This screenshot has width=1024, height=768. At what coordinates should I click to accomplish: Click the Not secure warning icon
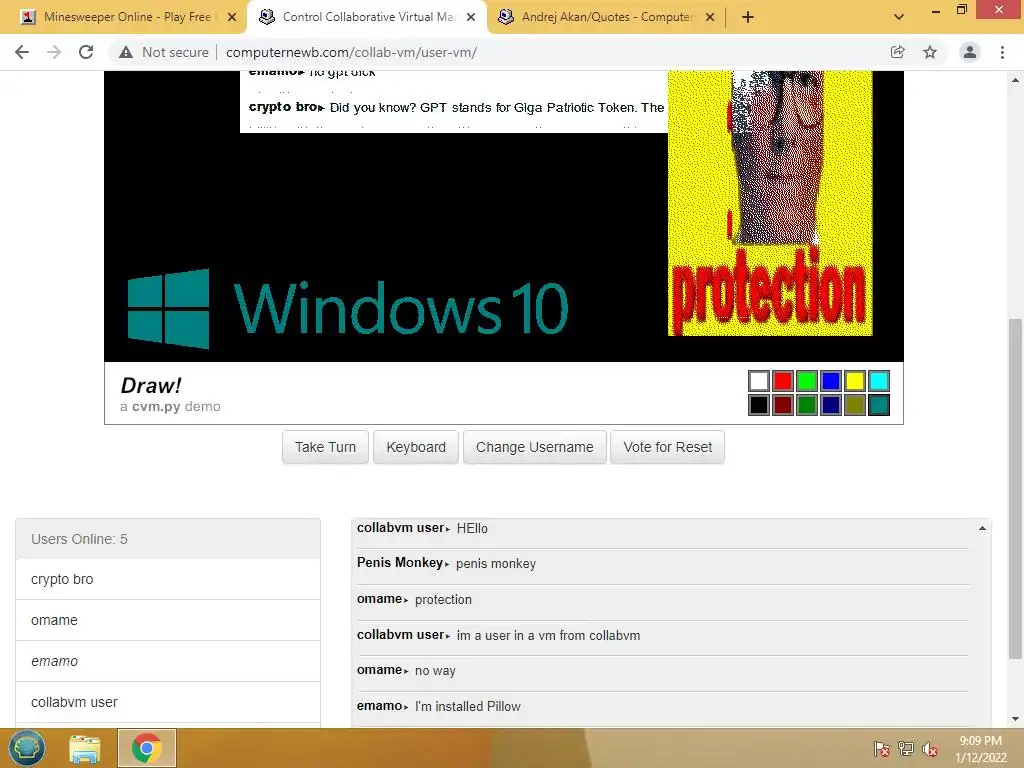126,52
